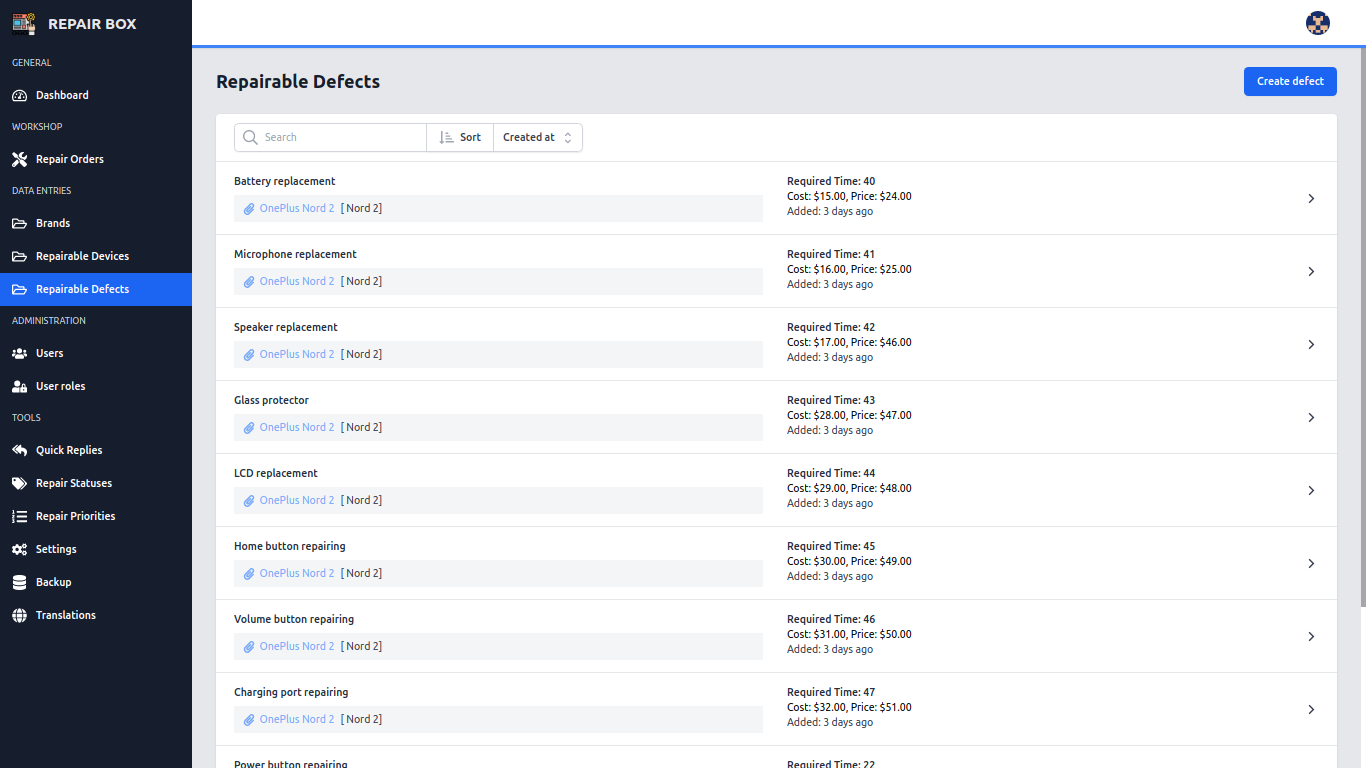Click the Translations globe icon
1366x768 pixels.
pyautogui.click(x=19, y=615)
